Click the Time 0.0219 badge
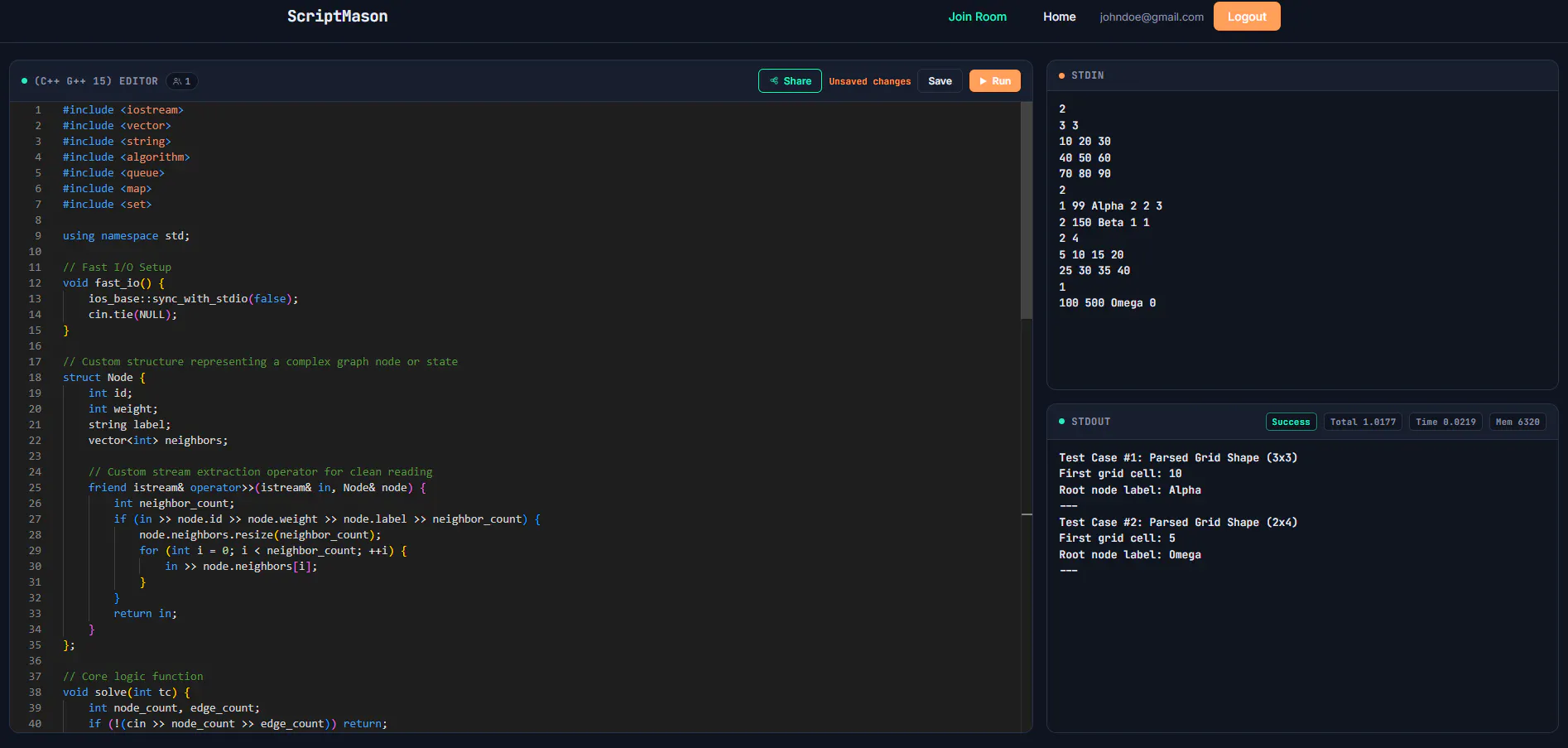Image resolution: width=1568 pixels, height=748 pixels. click(x=1445, y=422)
